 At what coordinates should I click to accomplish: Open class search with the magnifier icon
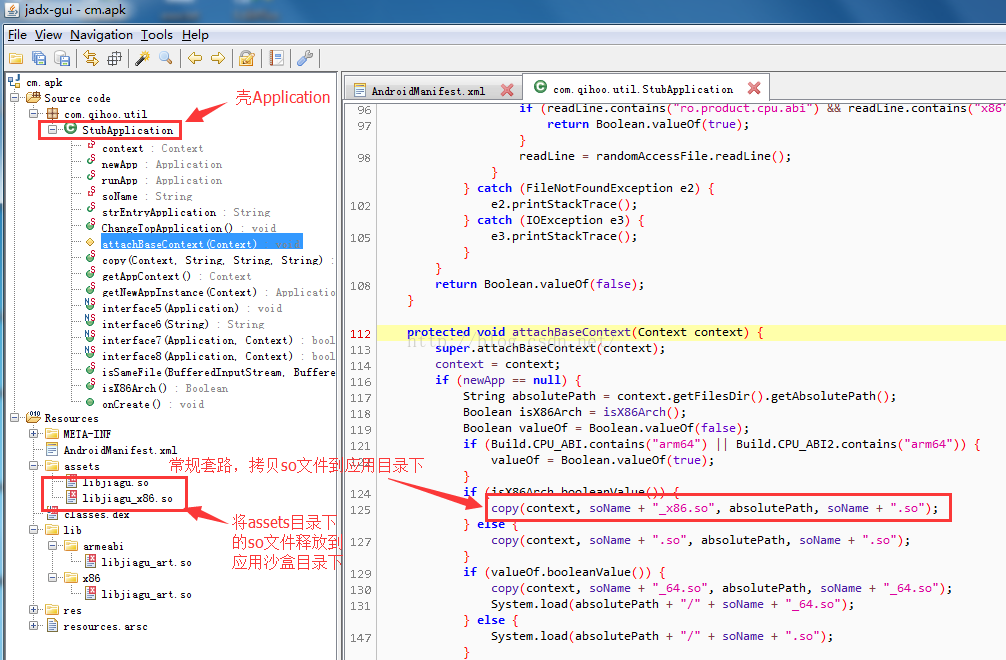pyautogui.click(x=165, y=59)
